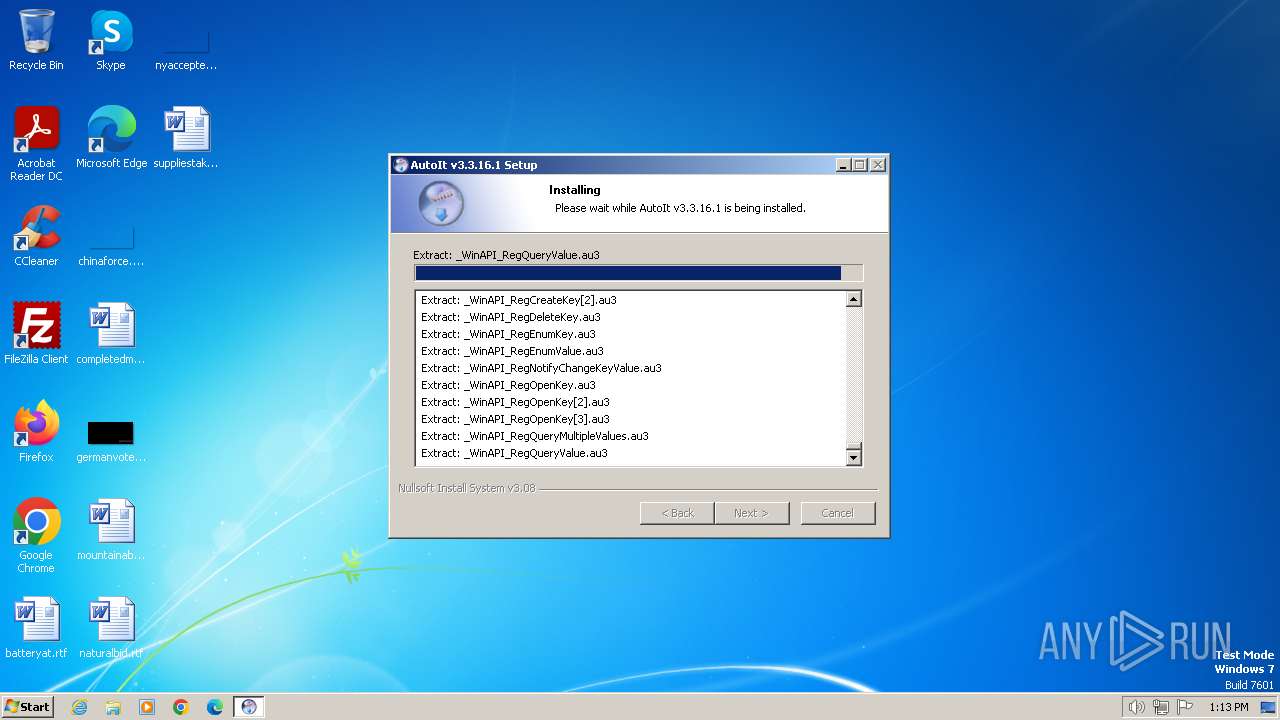Click the disabled Back button
1280x720 pixels.
coord(677,513)
